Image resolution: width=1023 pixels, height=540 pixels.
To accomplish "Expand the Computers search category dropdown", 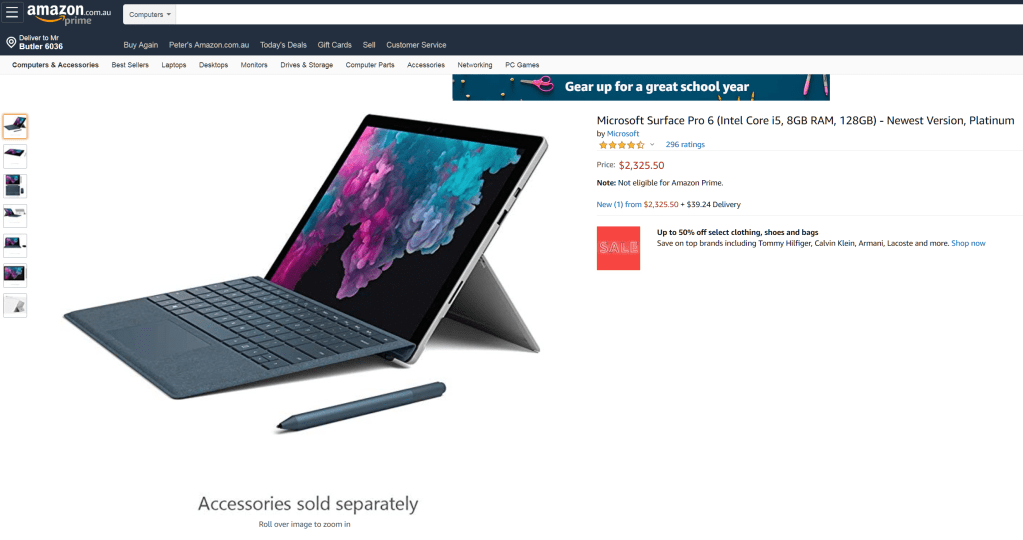I will [149, 14].
